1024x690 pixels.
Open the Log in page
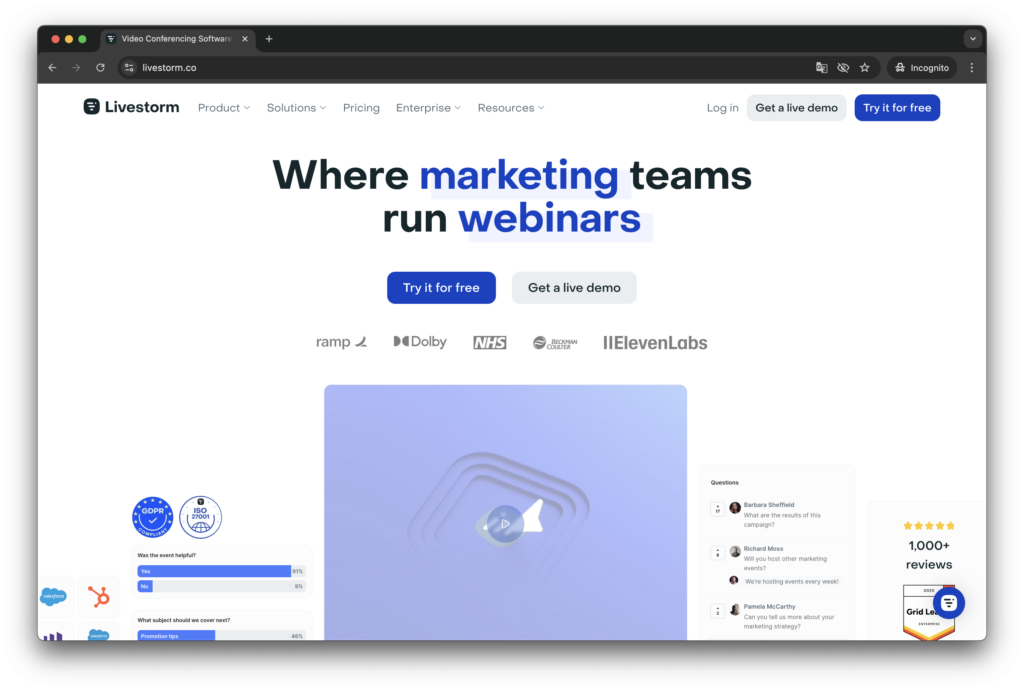722,107
